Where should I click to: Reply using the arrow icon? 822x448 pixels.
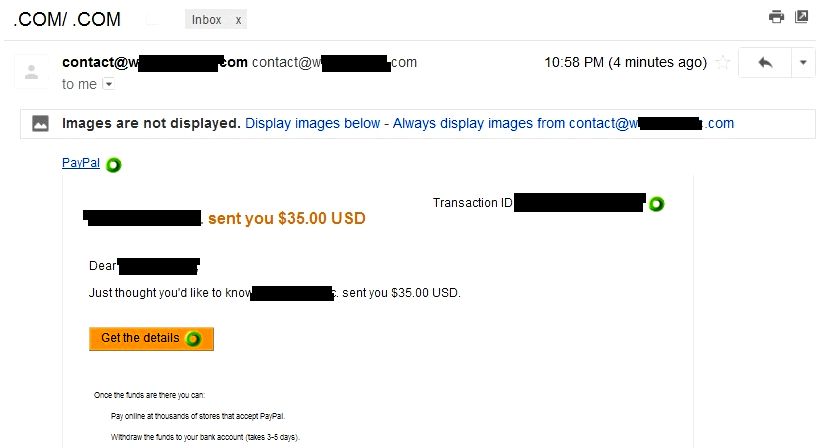(765, 63)
